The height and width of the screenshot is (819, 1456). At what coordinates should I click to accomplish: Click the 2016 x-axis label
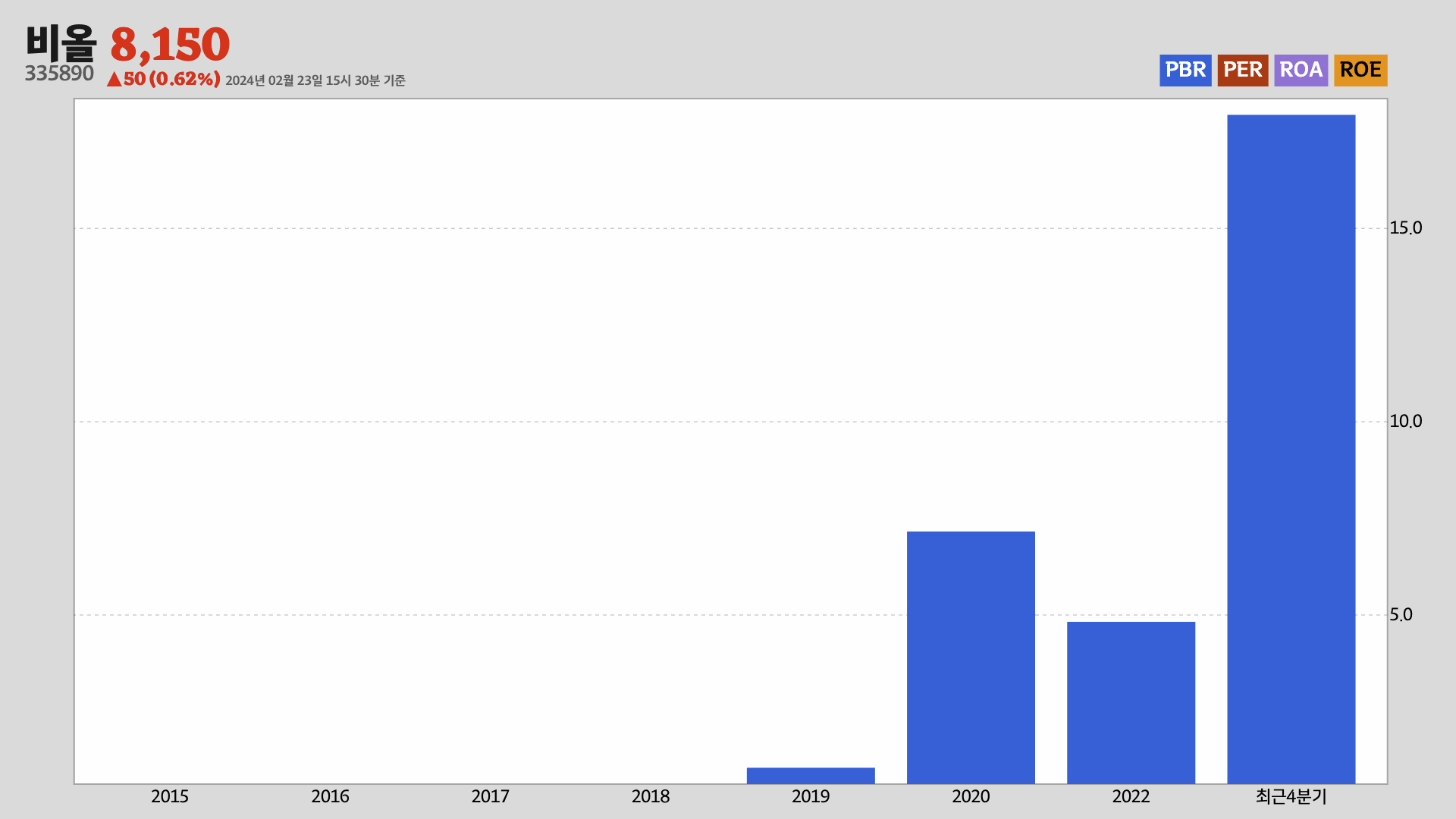[330, 796]
